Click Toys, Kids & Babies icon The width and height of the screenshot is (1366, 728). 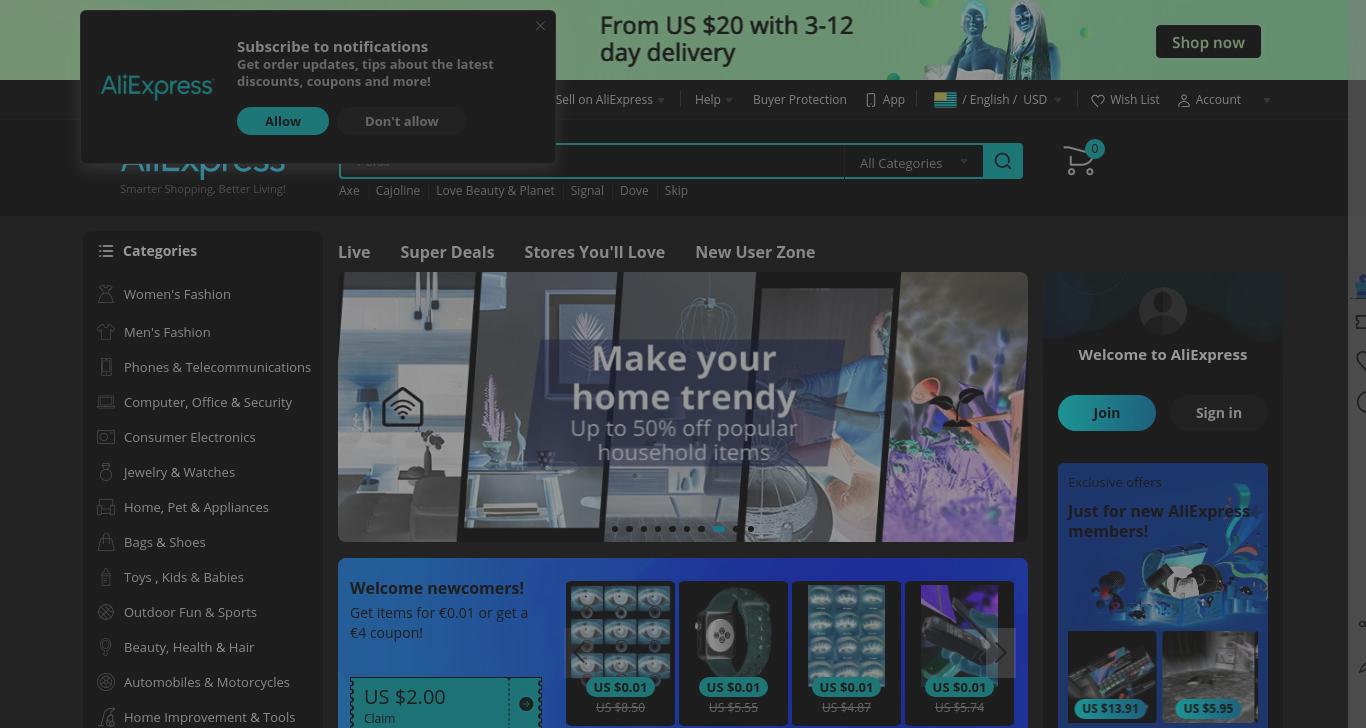pyautogui.click(x=106, y=577)
